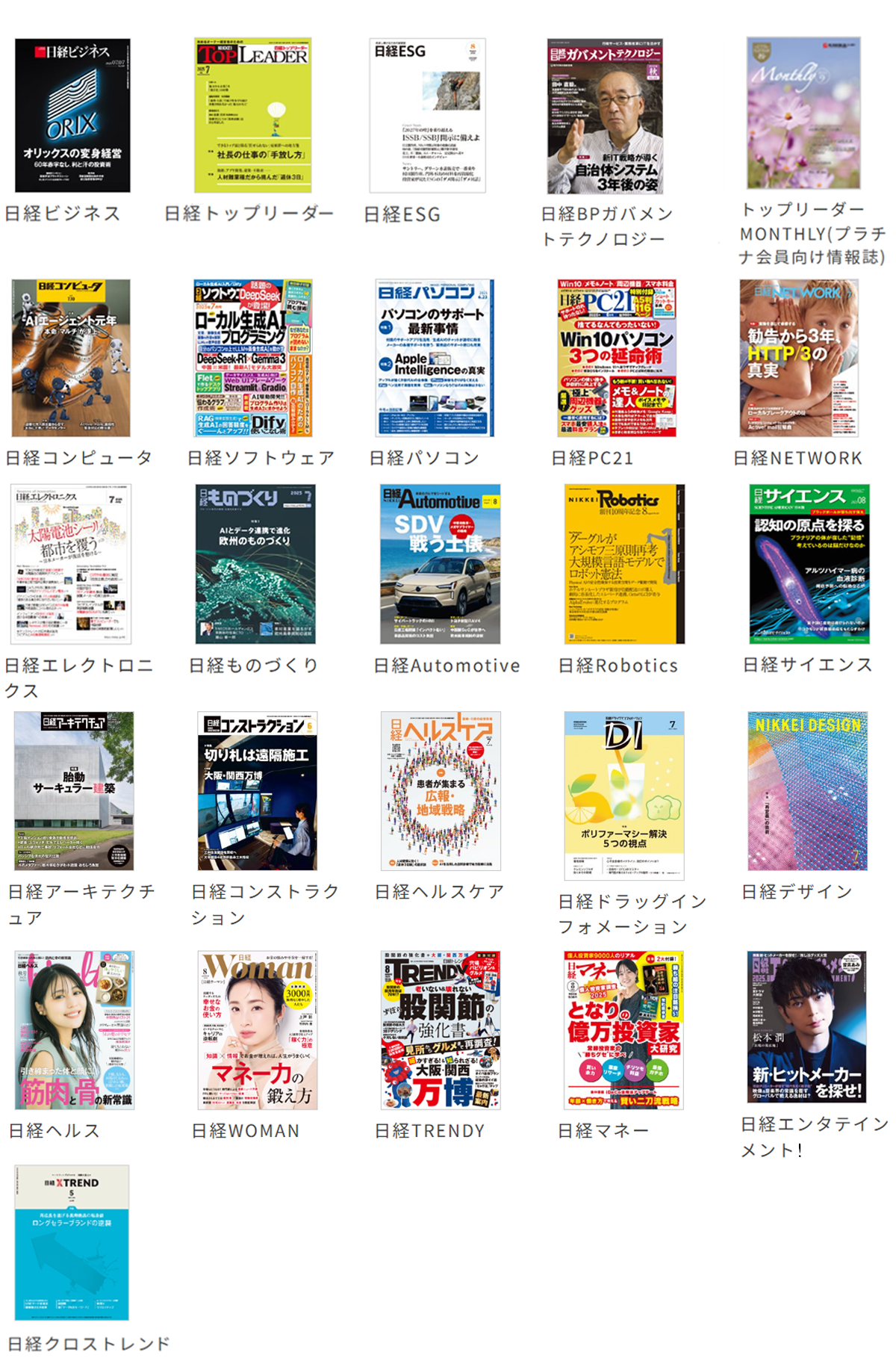Viewport: 896px width, 1367px height.
Task: Click the 日経デザイン title link
Action: 797,892
